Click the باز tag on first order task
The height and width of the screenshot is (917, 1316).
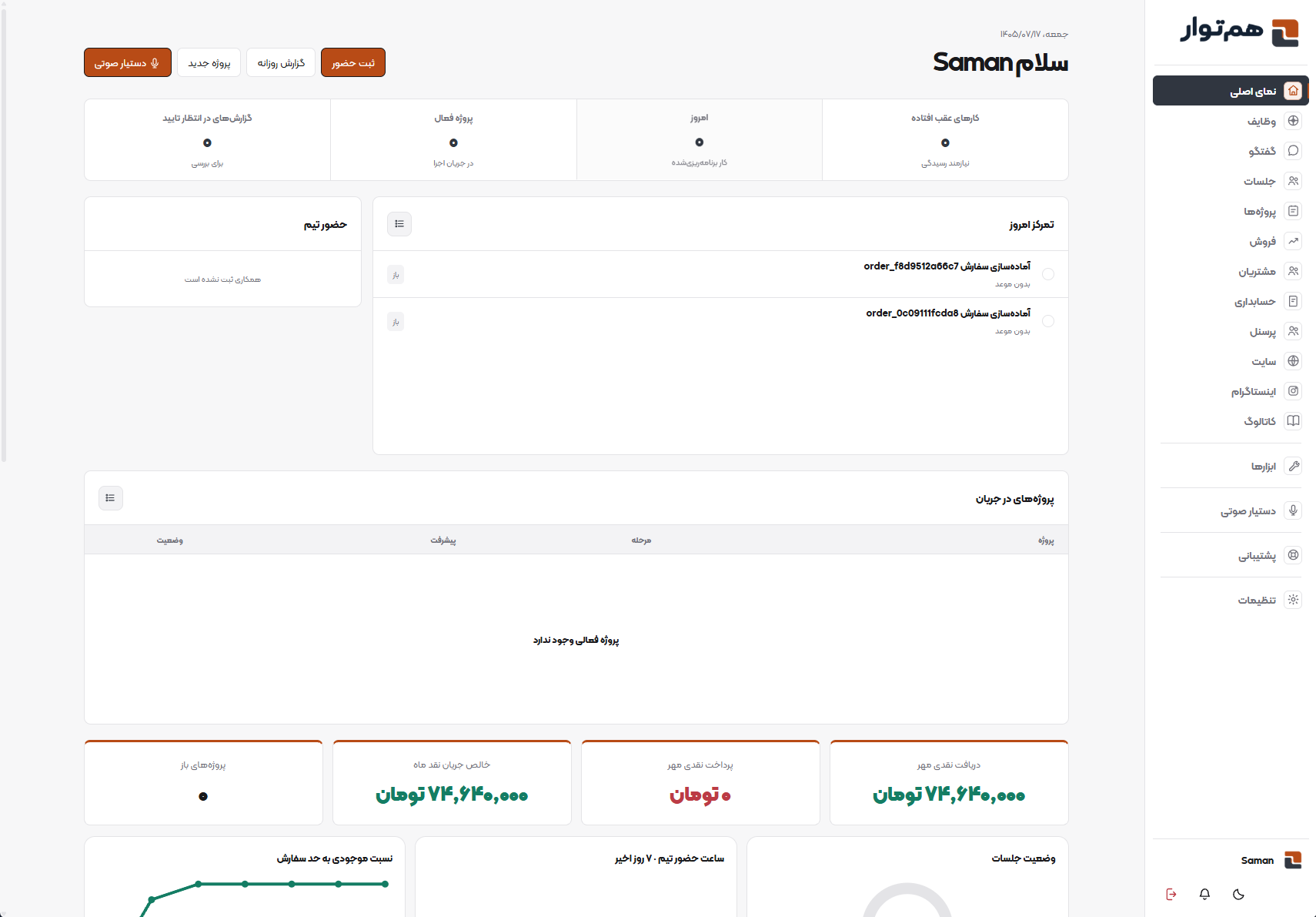[x=396, y=275]
